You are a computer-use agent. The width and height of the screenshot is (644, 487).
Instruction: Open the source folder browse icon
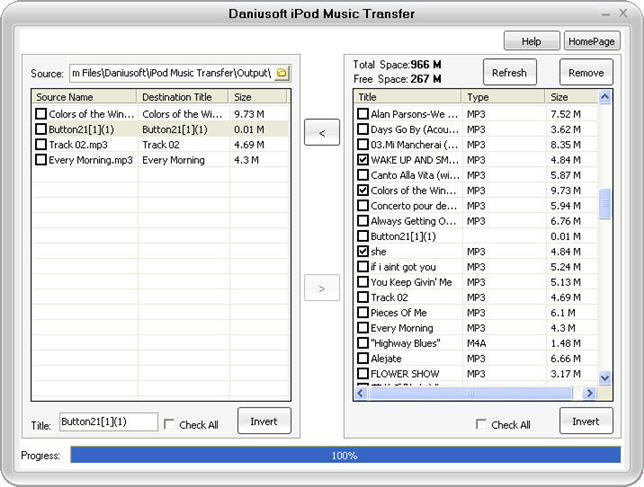pos(282,73)
